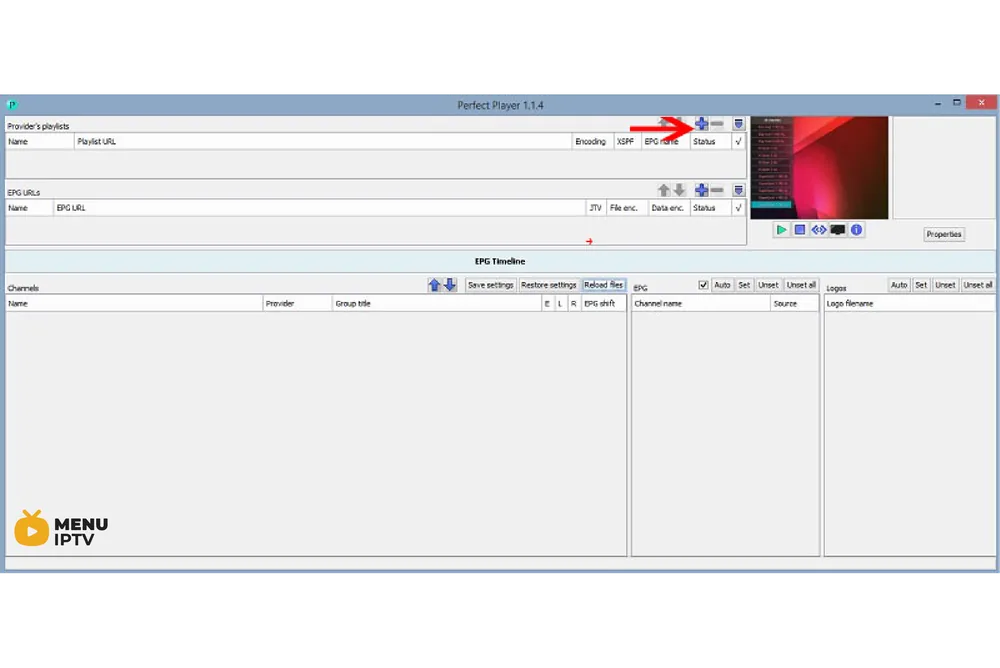Click the Save settings button

pyautogui.click(x=490, y=285)
